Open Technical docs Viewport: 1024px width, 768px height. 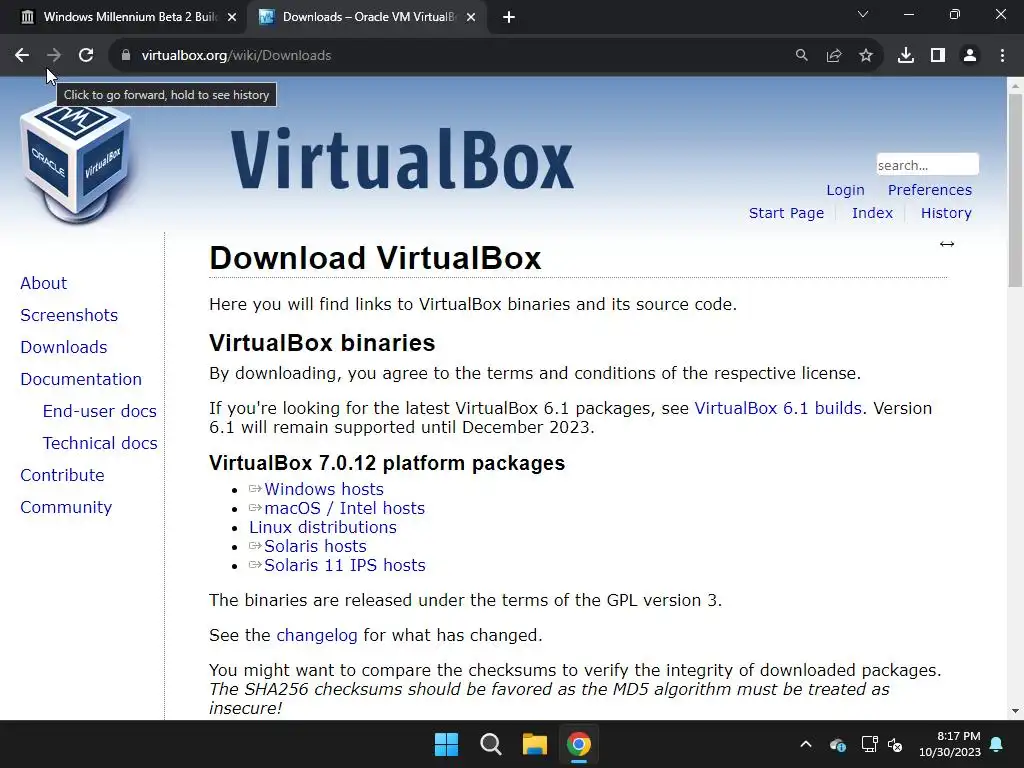[100, 443]
